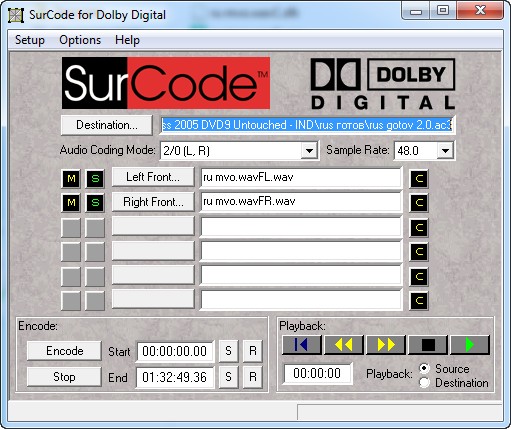Image resolution: width=511 pixels, height=429 pixels.
Task: Select Destination playback radio button
Action: coord(424,382)
